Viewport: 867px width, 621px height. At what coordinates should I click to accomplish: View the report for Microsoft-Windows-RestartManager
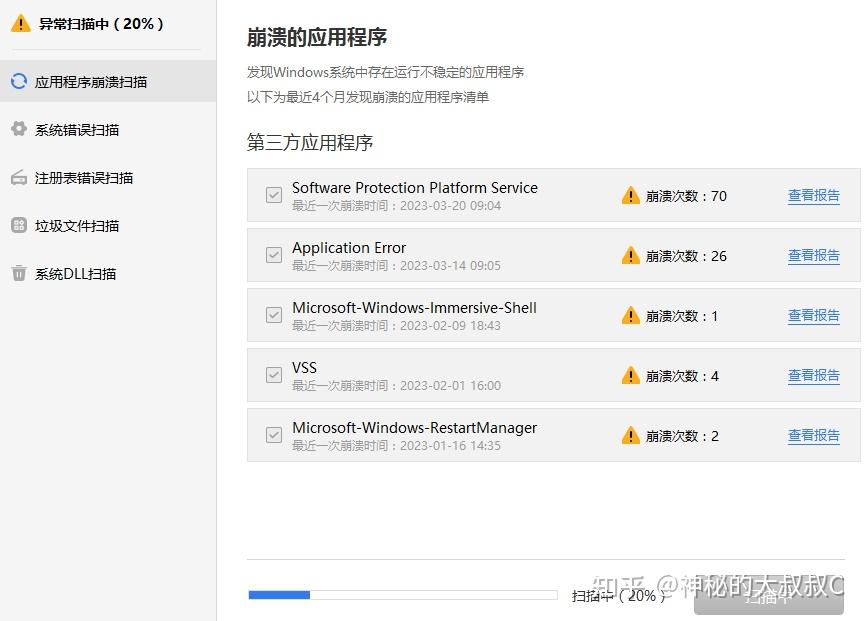coord(813,436)
